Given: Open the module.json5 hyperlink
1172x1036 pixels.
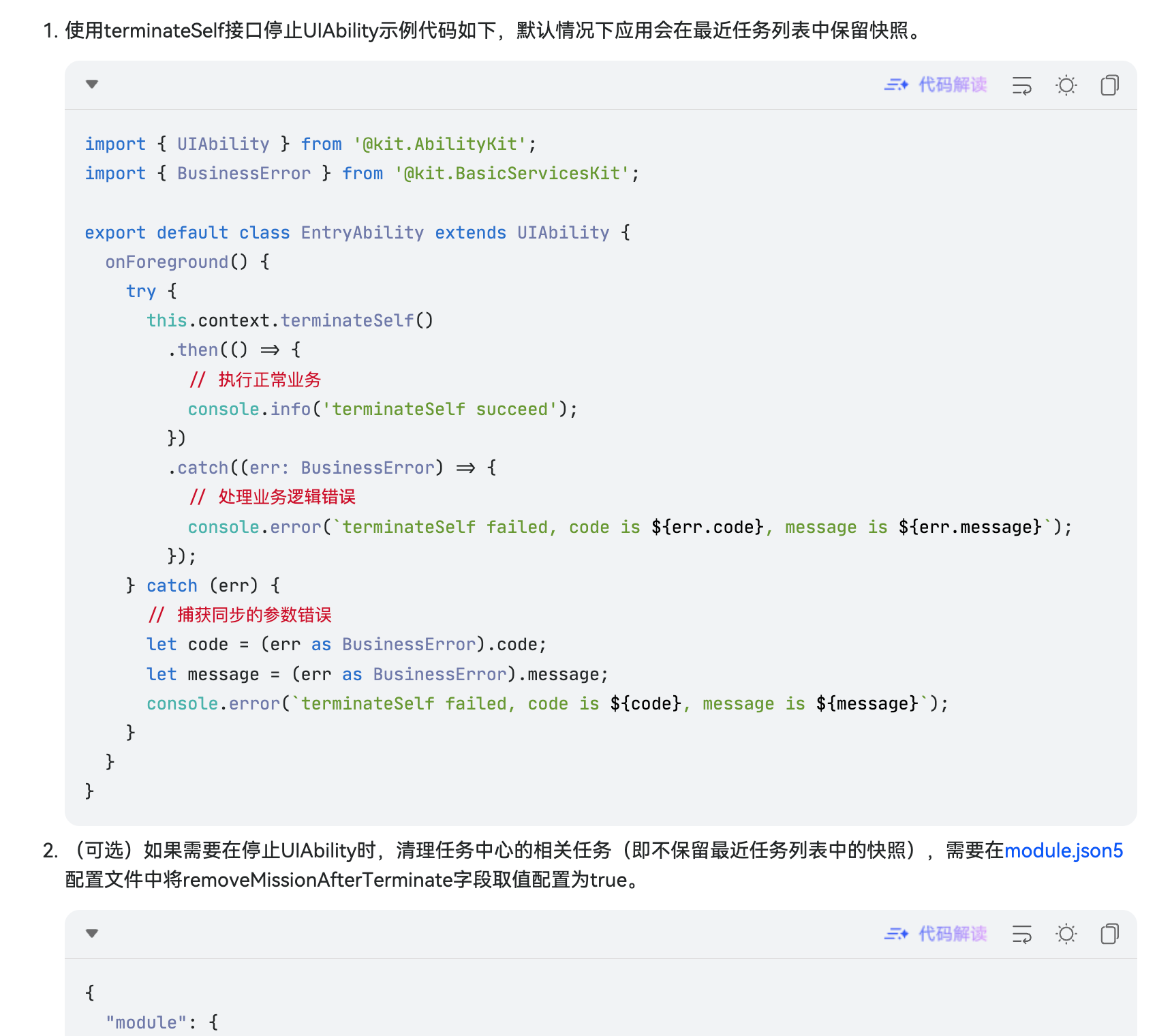Looking at the screenshot, I should 1063,851.
